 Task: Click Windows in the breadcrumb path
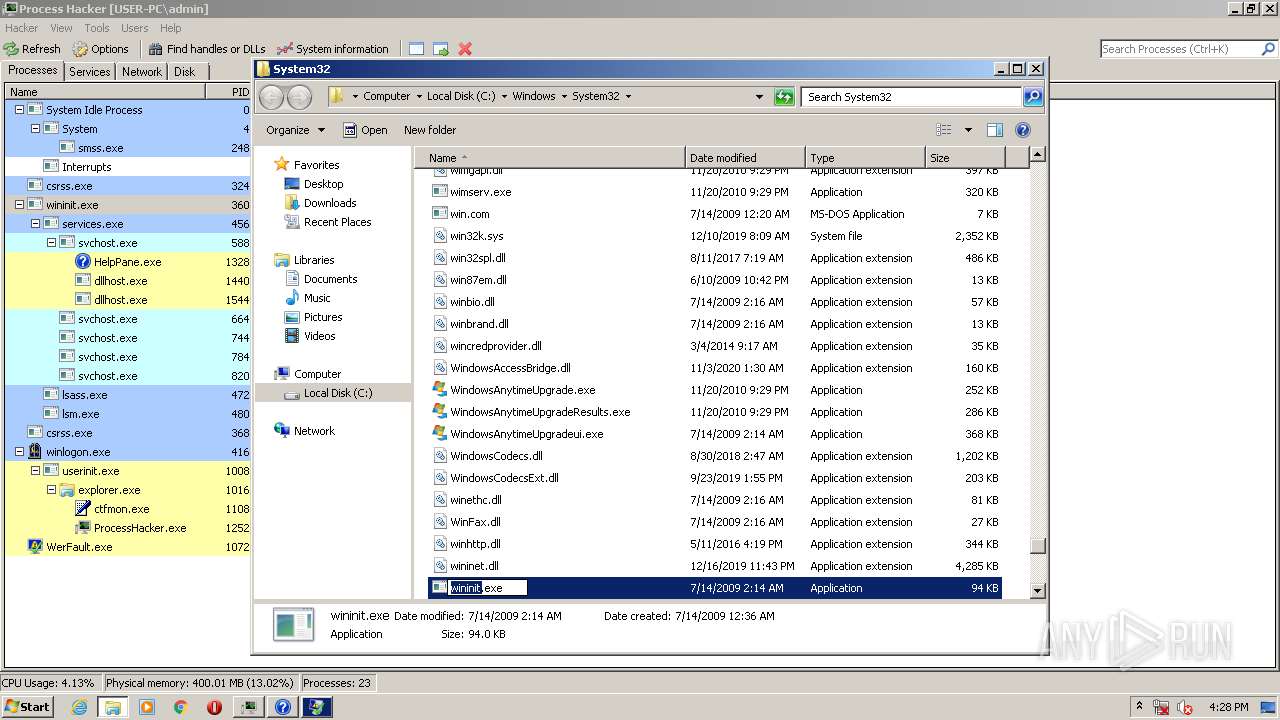click(x=534, y=97)
